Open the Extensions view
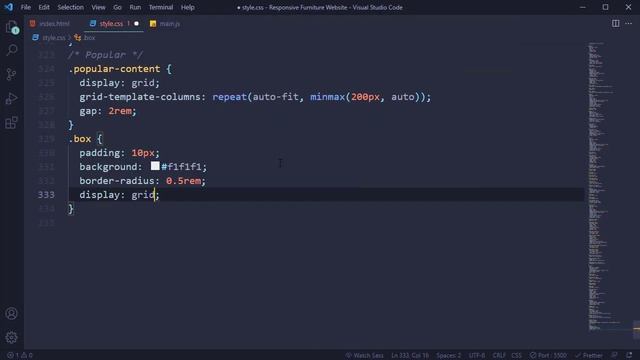640x360 pixels. tap(12, 122)
